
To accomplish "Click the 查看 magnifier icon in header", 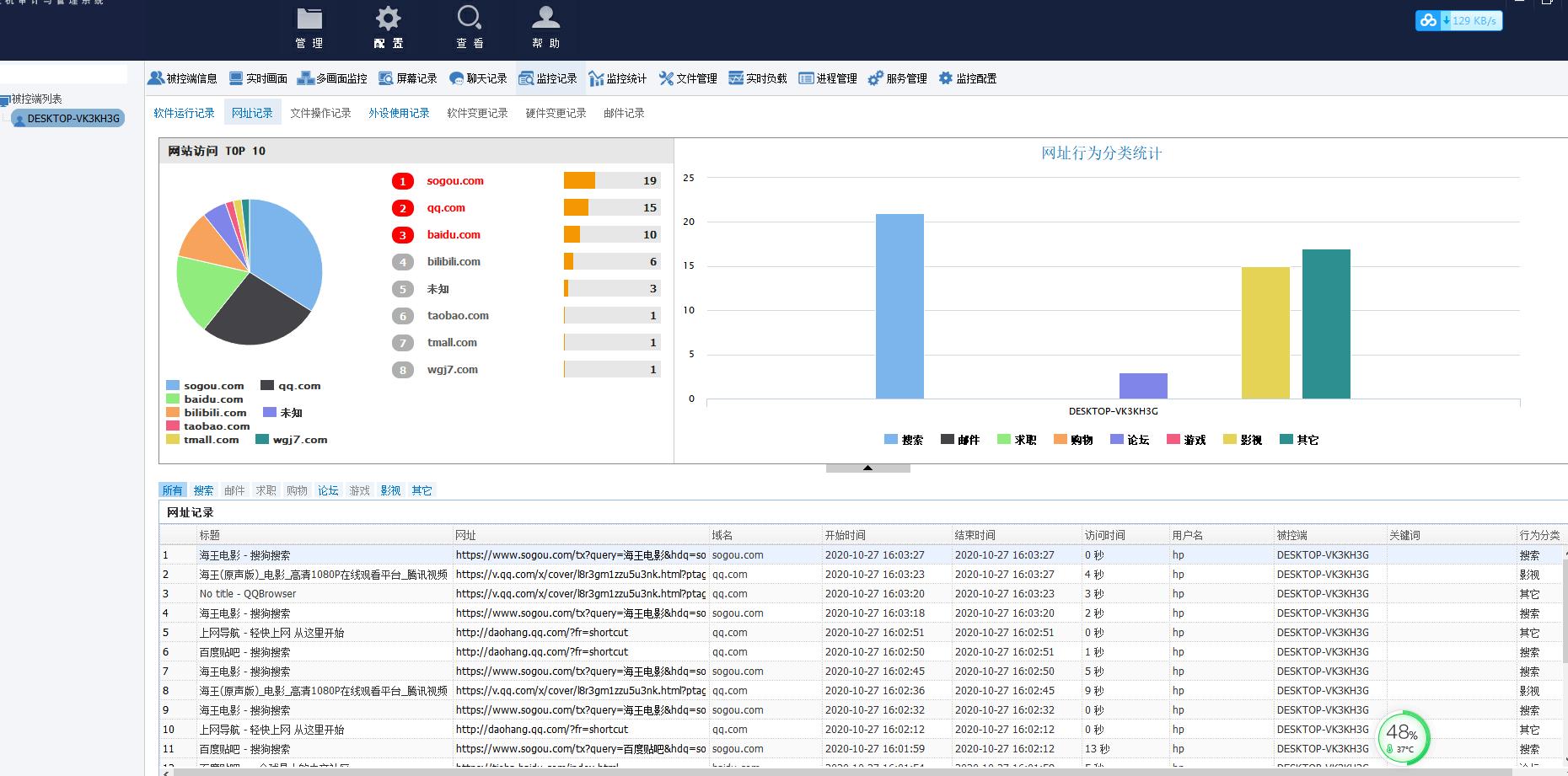I will (470, 19).
